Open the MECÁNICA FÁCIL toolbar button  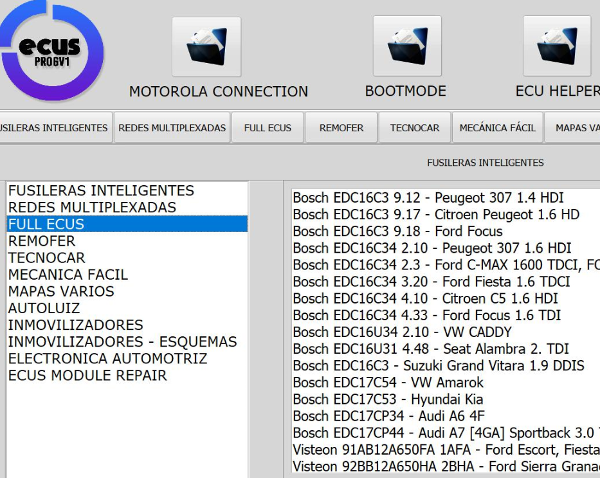[497, 127]
